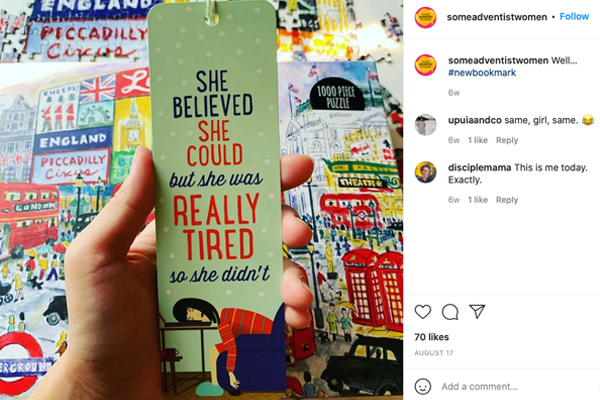Reply to upuiaandco's comment
The height and width of the screenshot is (400, 600).
tap(507, 140)
